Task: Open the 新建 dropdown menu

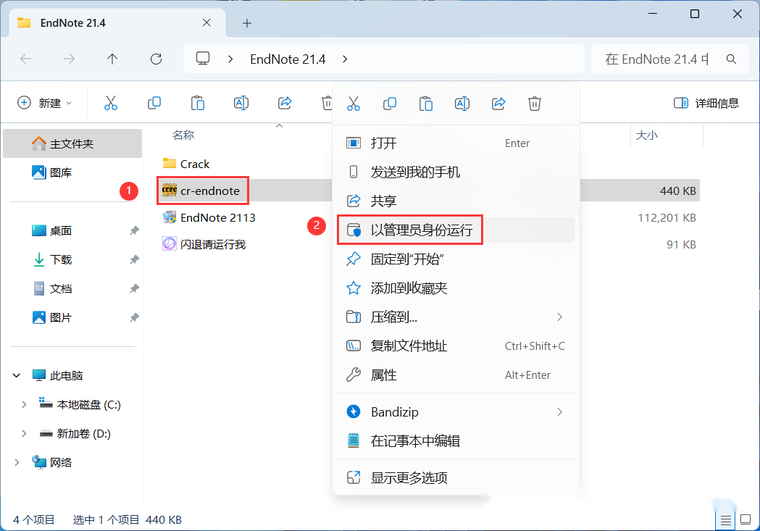Action: pos(45,103)
